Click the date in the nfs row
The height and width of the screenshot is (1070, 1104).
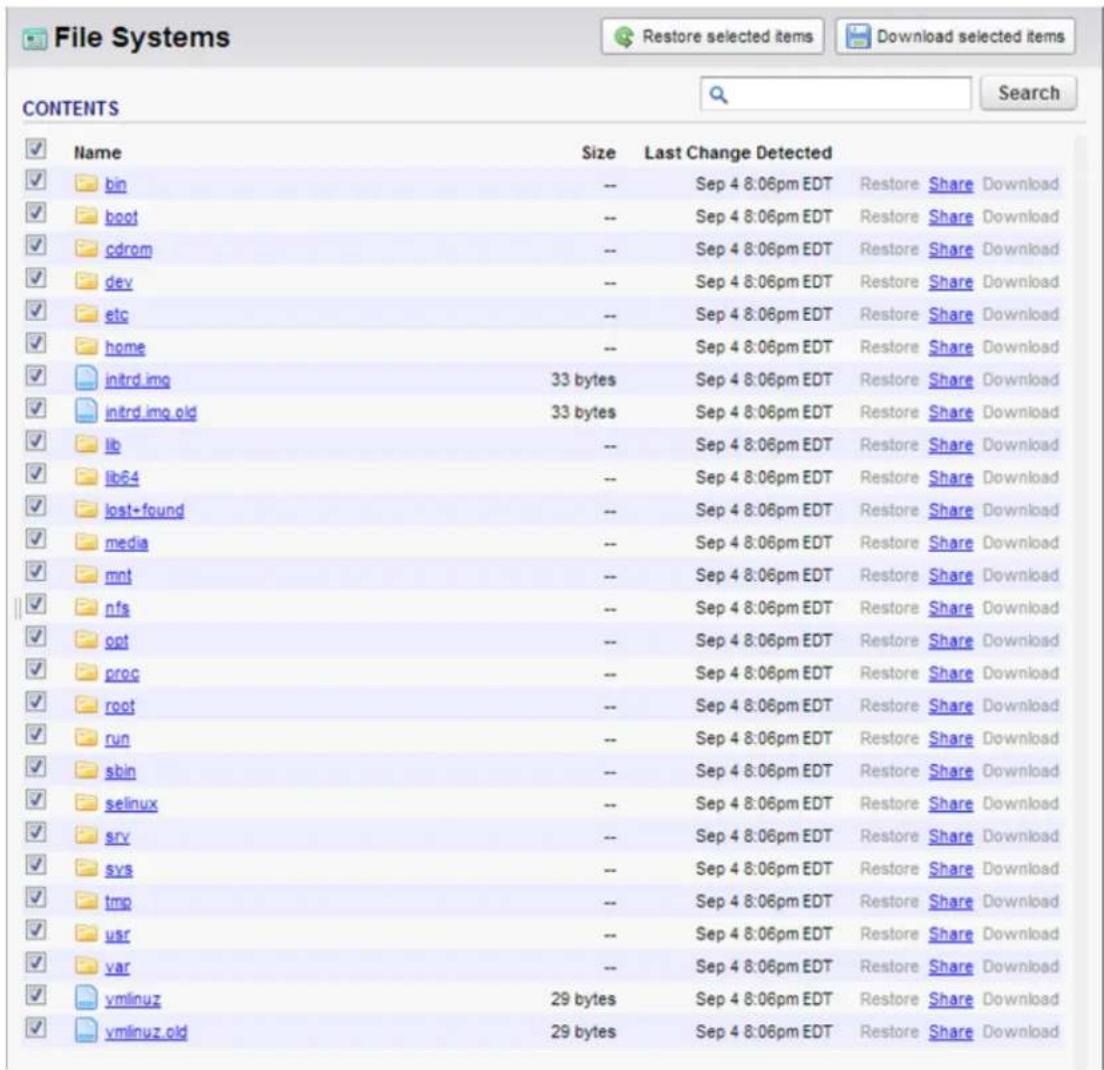point(764,608)
